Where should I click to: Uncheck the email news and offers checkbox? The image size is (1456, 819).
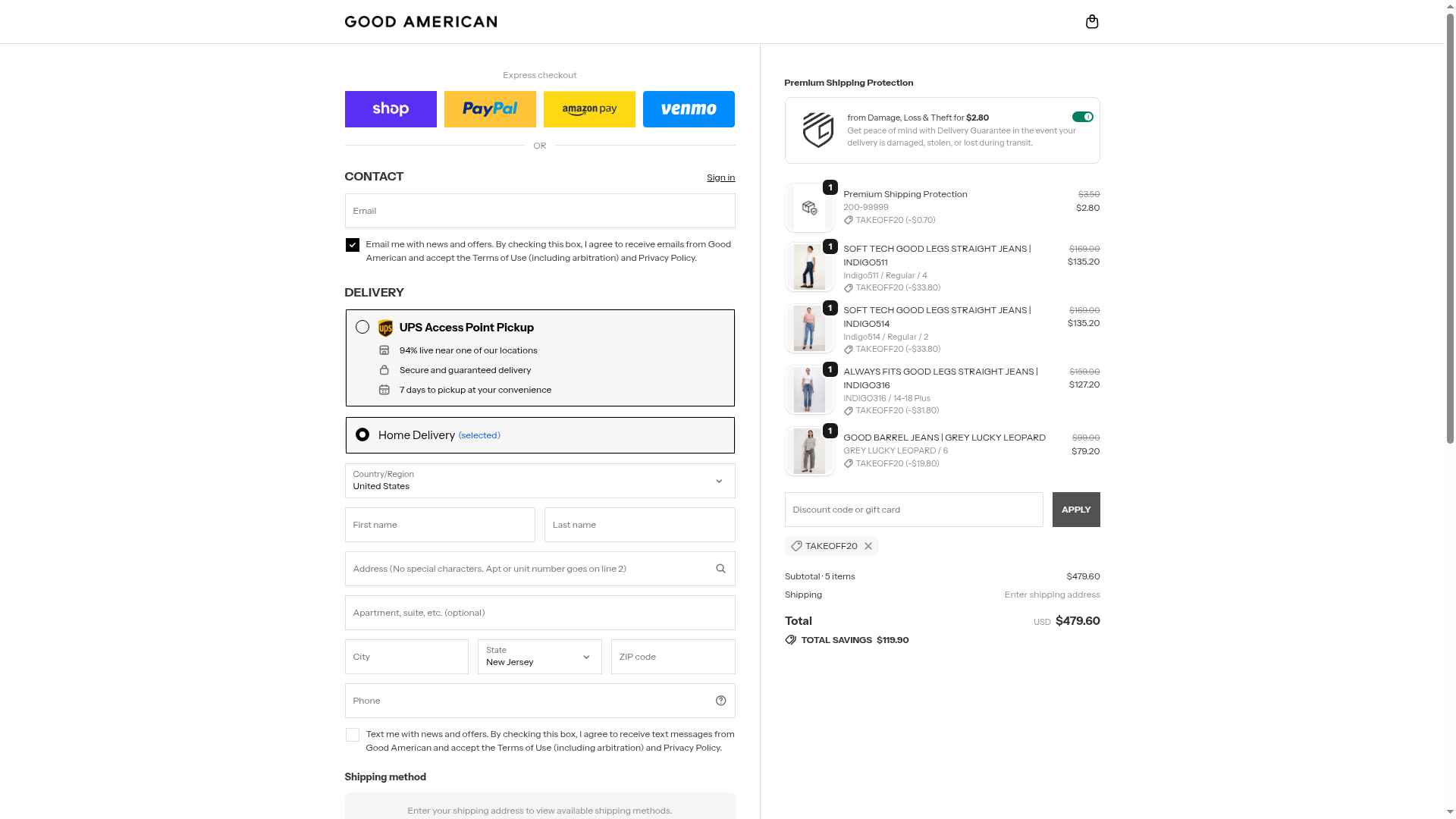[353, 245]
